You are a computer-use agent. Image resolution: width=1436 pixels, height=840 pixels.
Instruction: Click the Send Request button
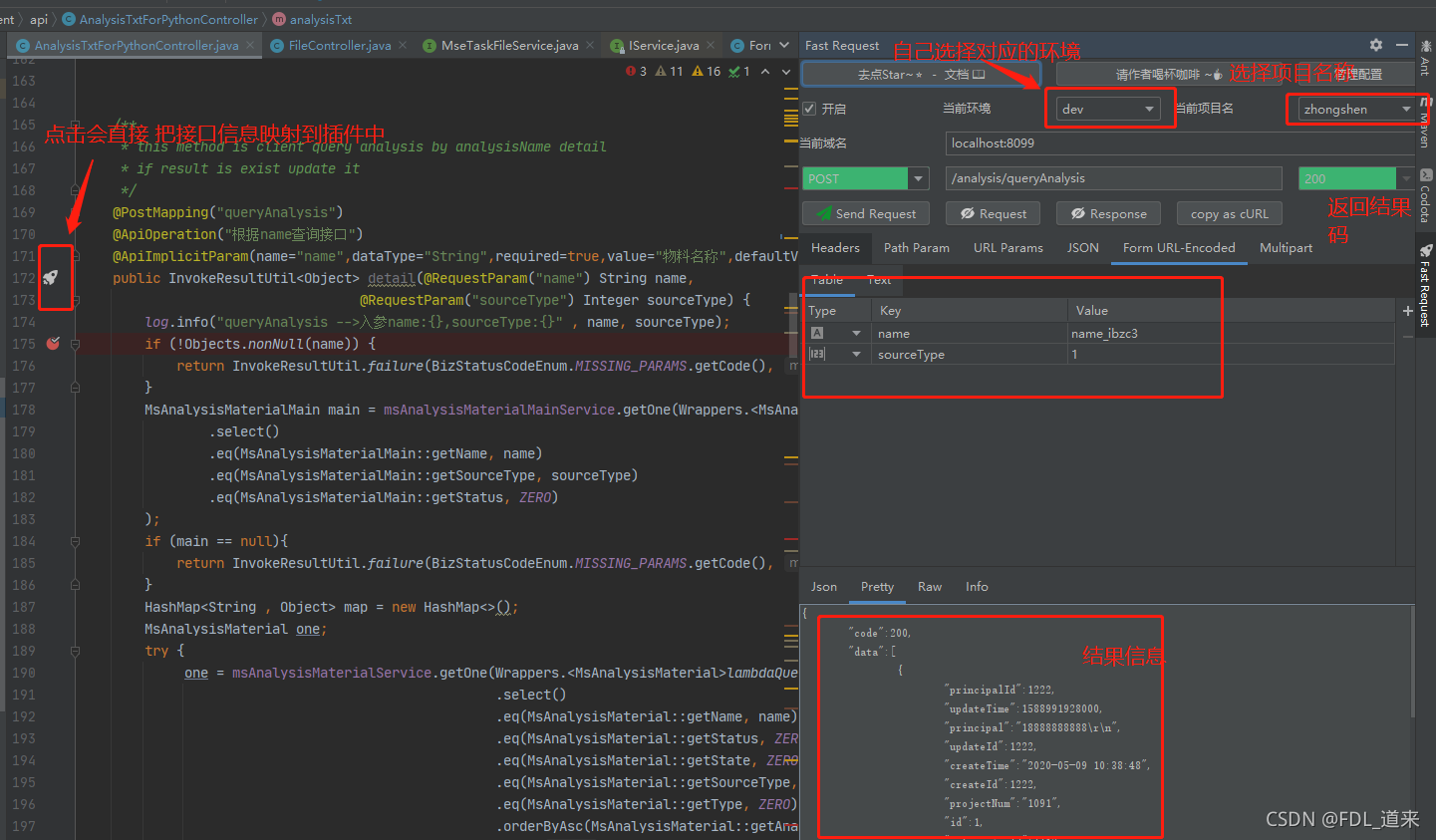point(865,212)
